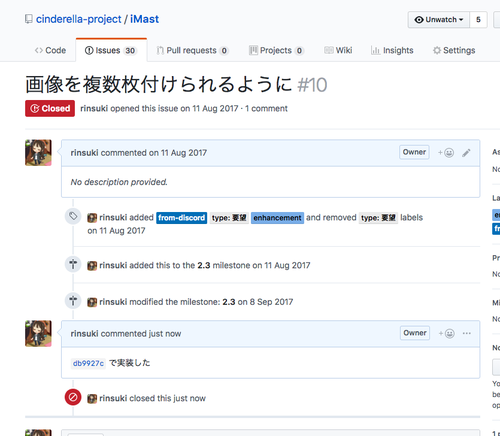
Task: Open the Projects tab
Action: point(276,50)
